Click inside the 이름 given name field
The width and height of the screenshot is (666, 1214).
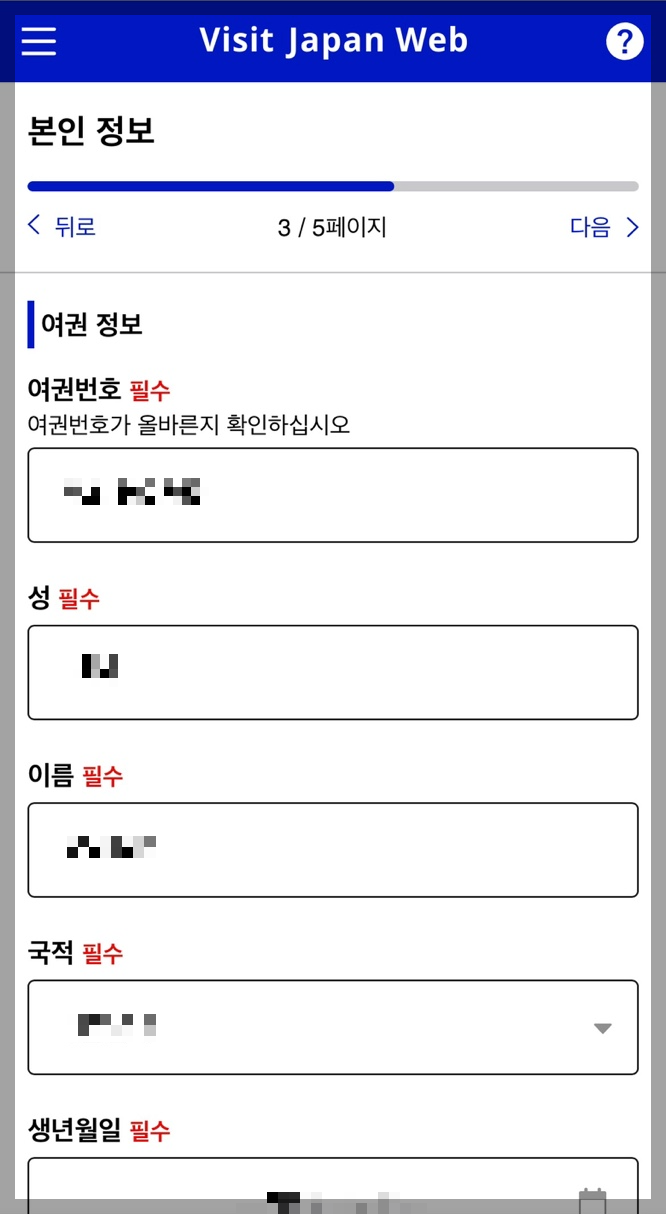tap(333, 849)
